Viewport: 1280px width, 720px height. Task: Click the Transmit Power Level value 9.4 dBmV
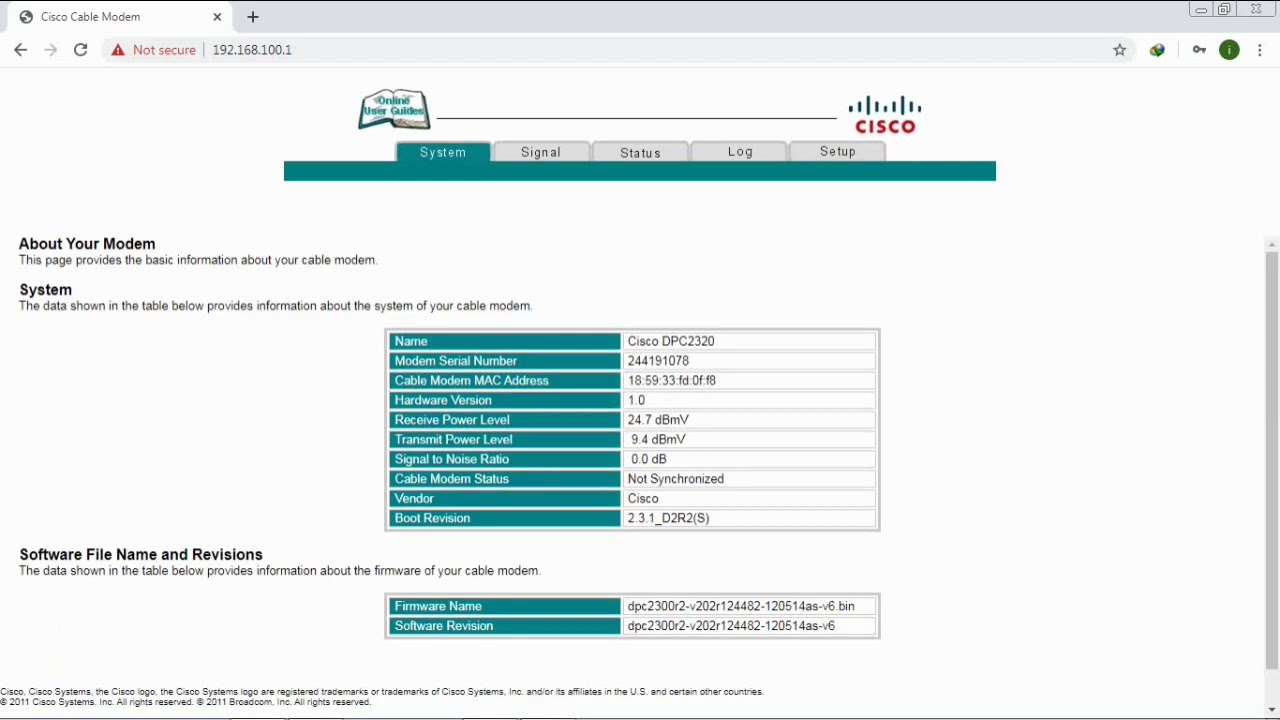pyautogui.click(x=658, y=440)
